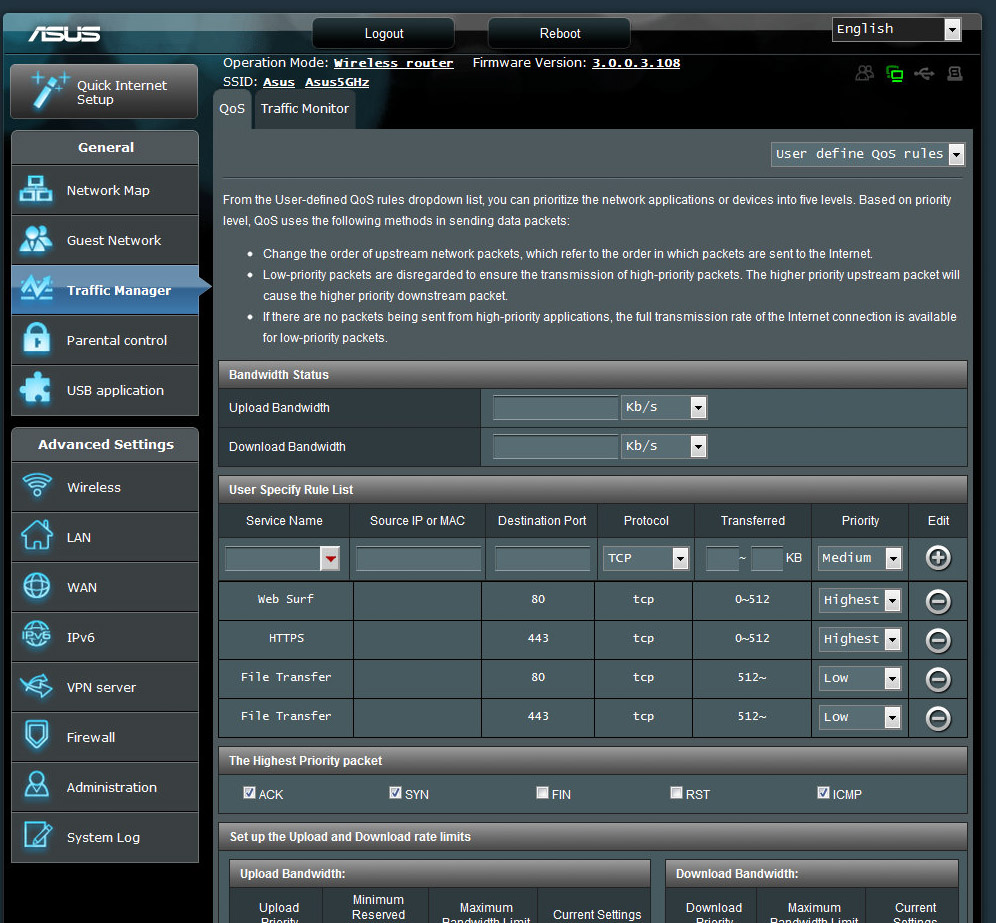
Task: Open VPN server arrows icon
Action: [x=36, y=685]
